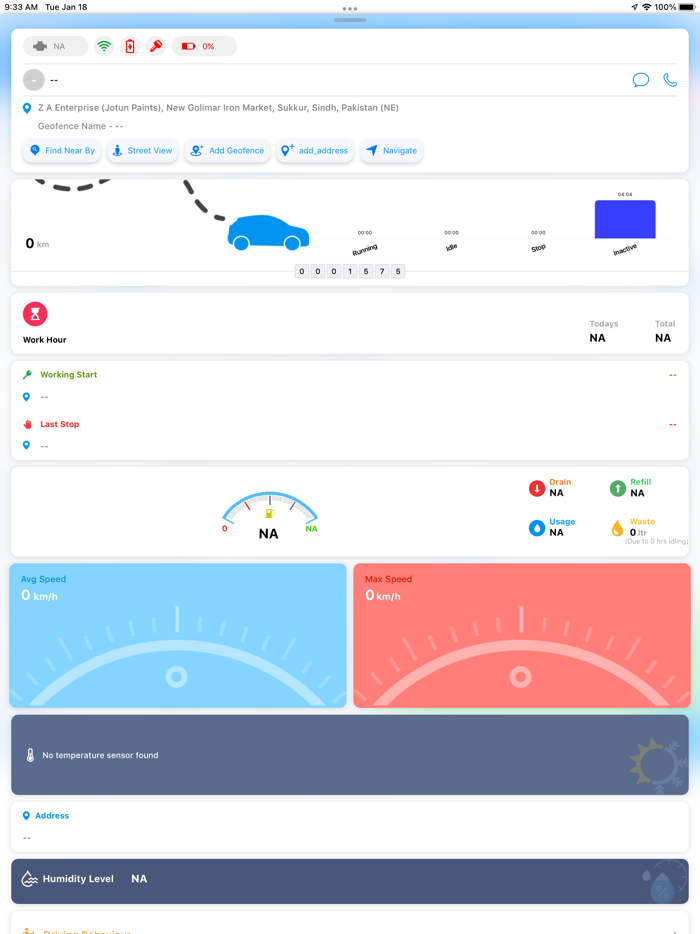
Task: Tap the location pin beside Z A Enterprise address
Action: (x=27, y=108)
